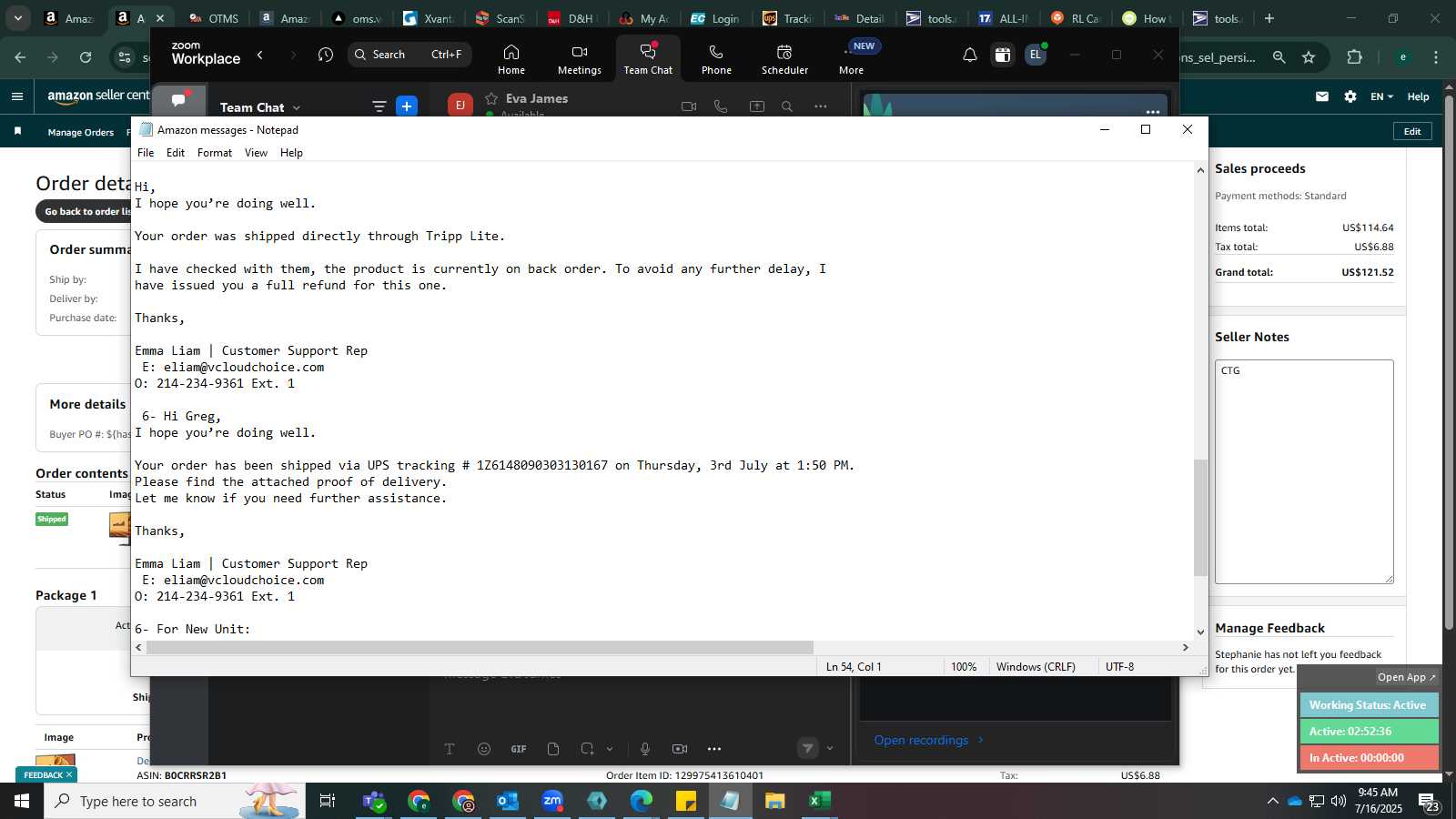Image resolution: width=1456 pixels, height=819 pixels.
Task: Click the emoji icon in Zoom composer
Action: [x=484, y=749]
